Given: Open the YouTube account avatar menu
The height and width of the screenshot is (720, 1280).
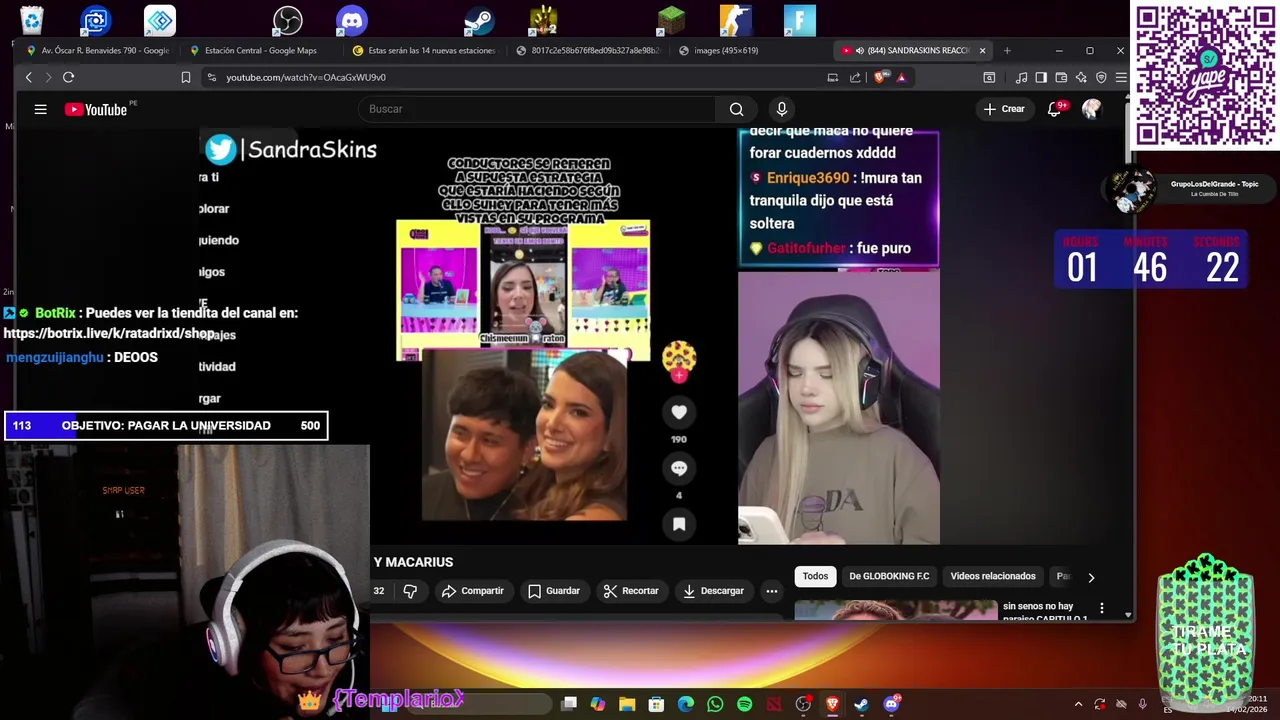Looking at the screenshot, I should tap(1091, 109).
